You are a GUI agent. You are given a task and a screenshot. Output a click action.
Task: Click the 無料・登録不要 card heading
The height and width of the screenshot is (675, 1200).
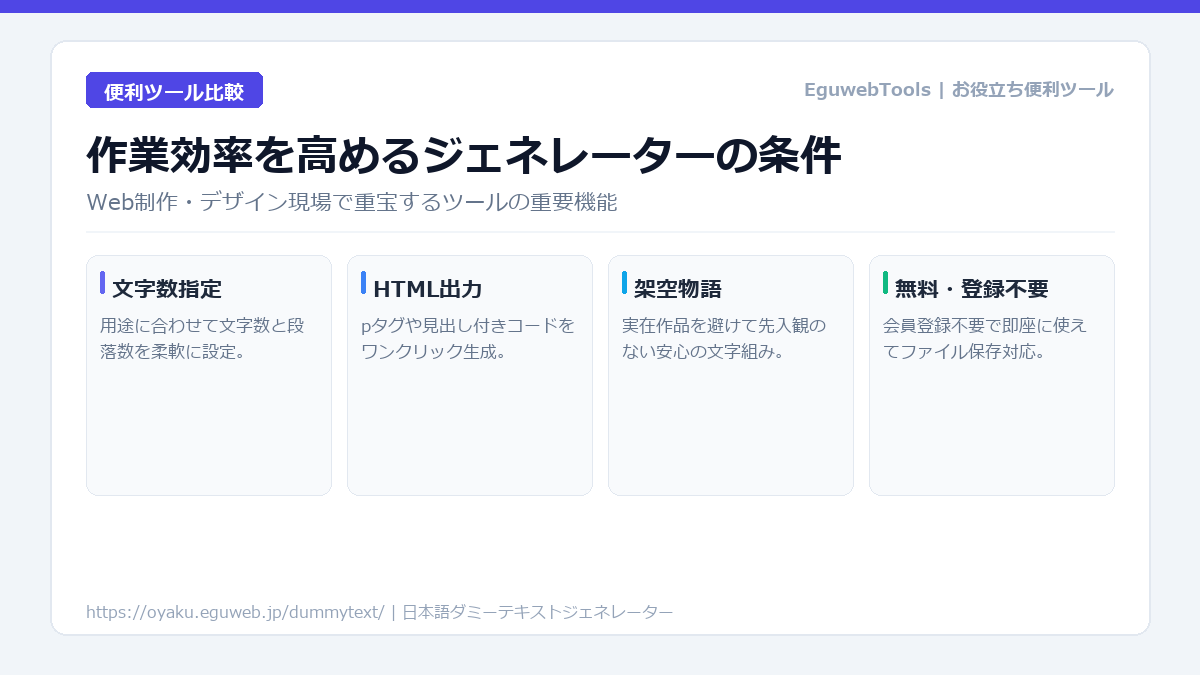[972, 289]
